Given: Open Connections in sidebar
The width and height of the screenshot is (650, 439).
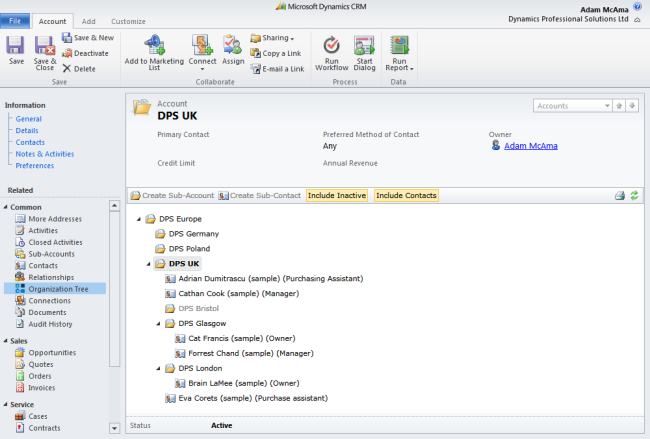Looking at the screenshot, I should (43, 301).
